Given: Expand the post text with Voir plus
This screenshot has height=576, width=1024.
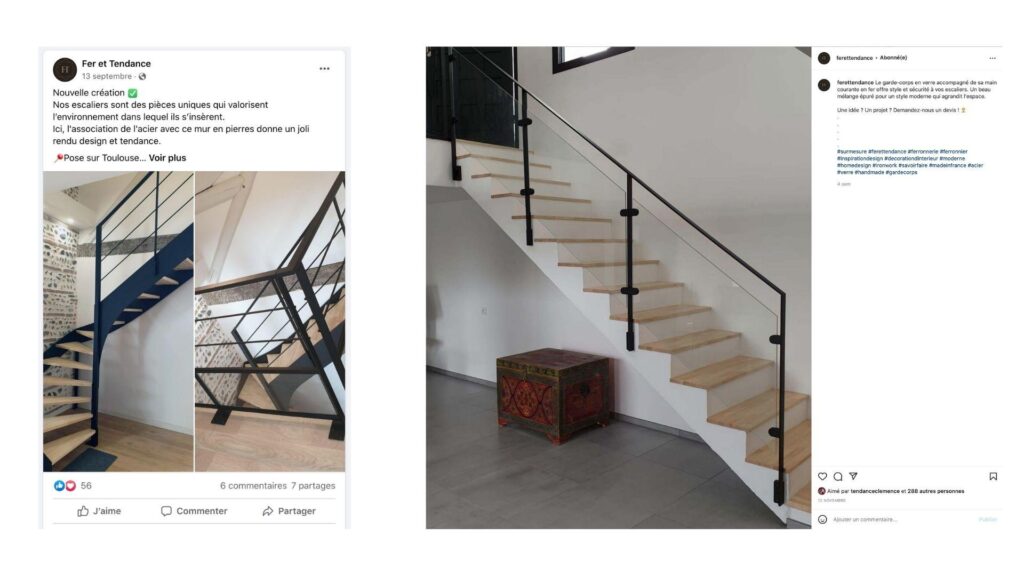Looking at the screenshot, I should [x=167, y=158].
